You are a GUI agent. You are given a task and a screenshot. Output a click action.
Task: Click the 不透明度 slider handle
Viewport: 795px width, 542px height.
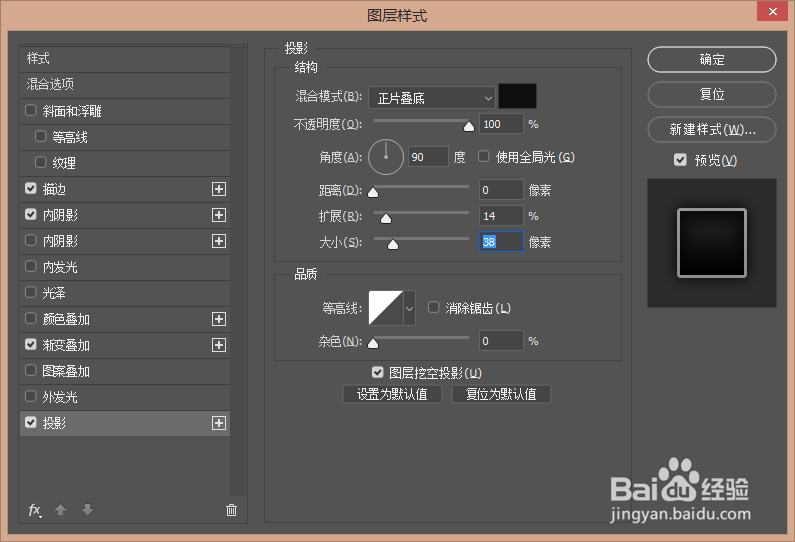(x=469, y=126)
